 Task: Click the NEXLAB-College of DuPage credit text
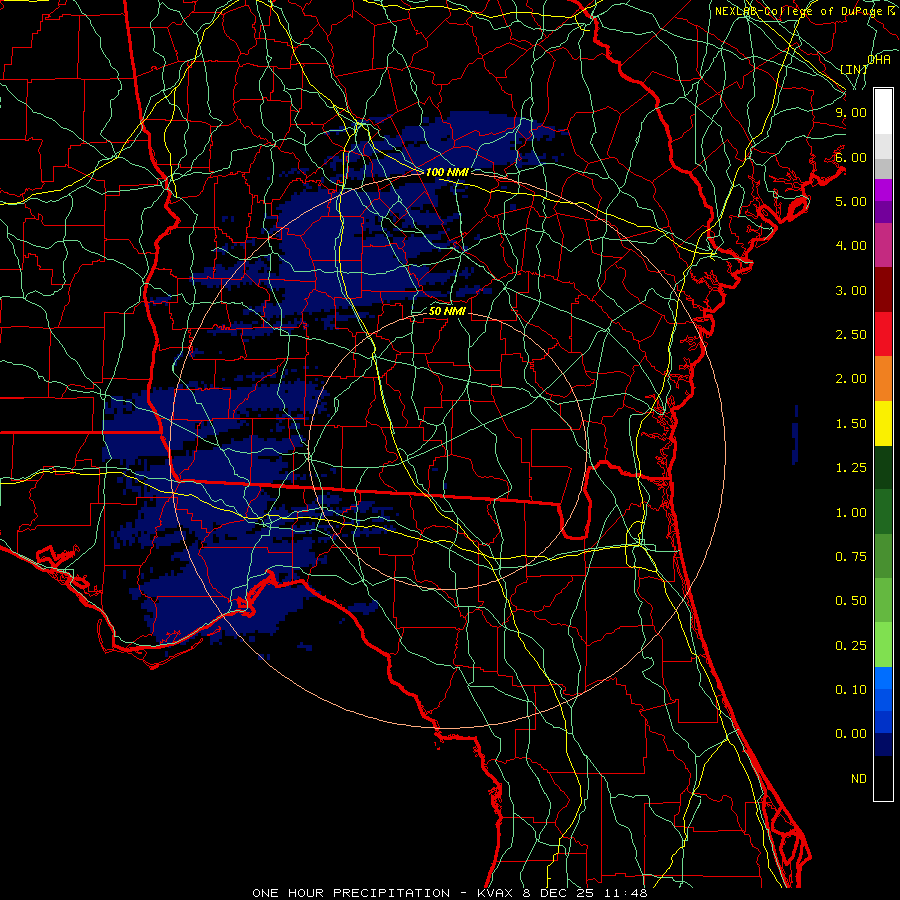(x=802, y=11)
